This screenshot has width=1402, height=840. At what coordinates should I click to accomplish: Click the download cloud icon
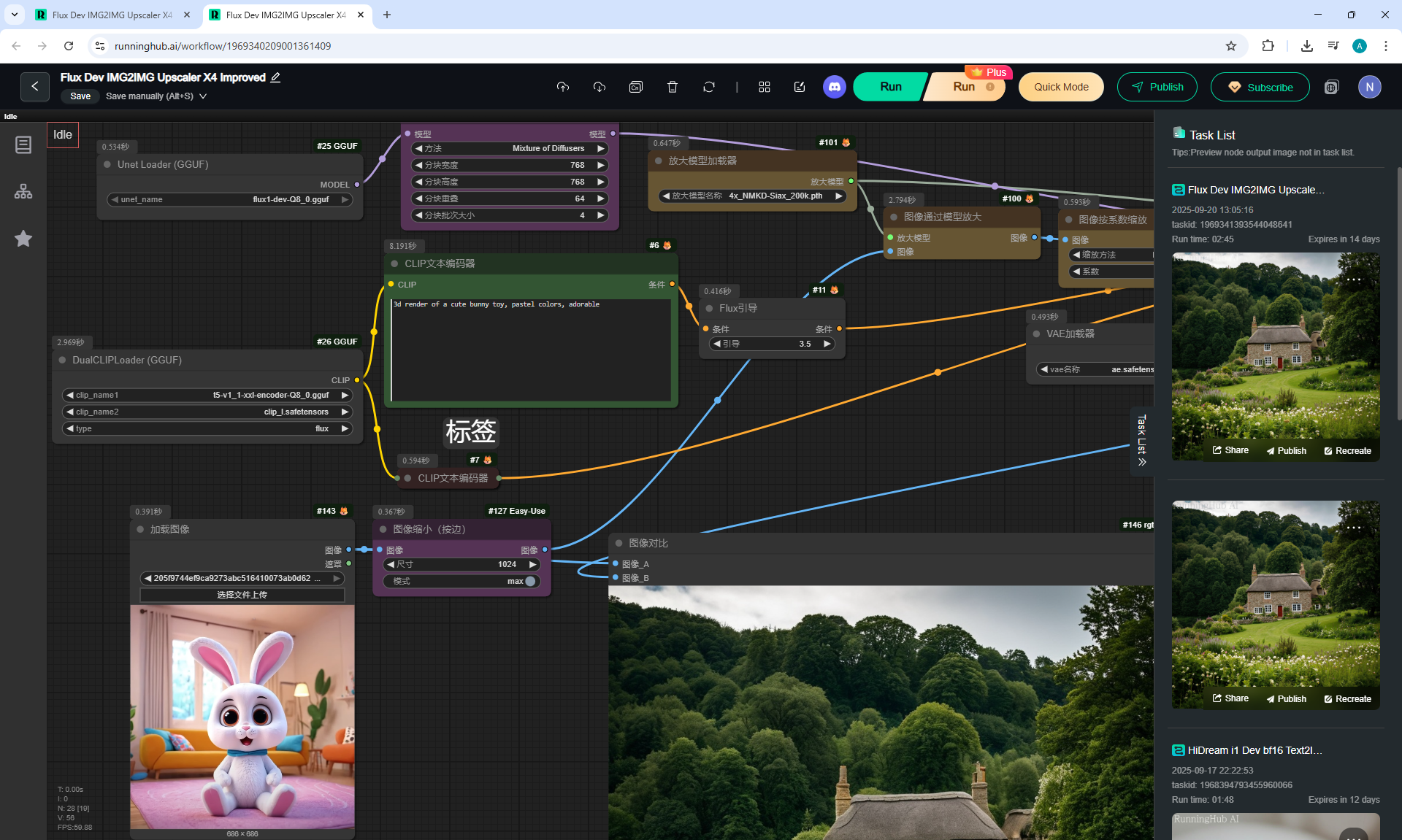(x=599, y=87)
